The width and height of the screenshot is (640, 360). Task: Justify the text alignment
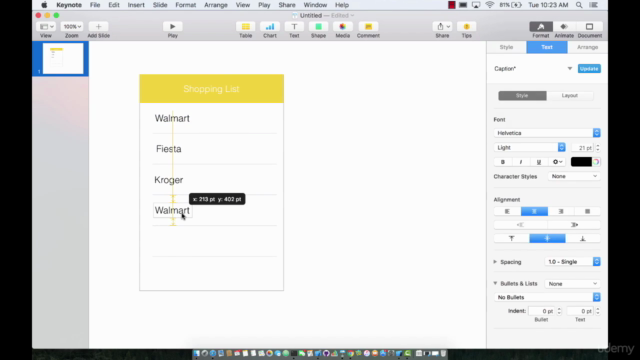click(587, 211)
